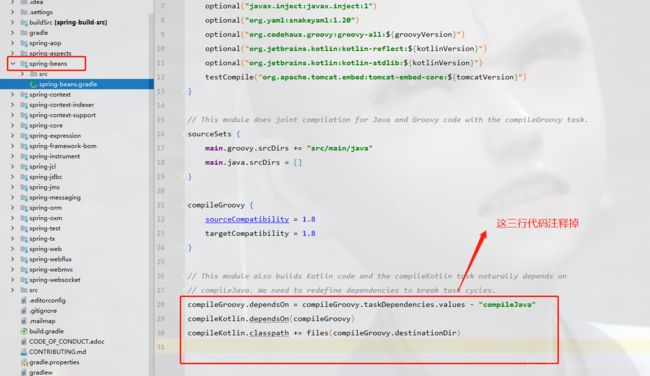The width and height of the screenshot is (650, 376).
Task: Click the spring-jcl module folder icon
Action: click(x=24, y=166)
